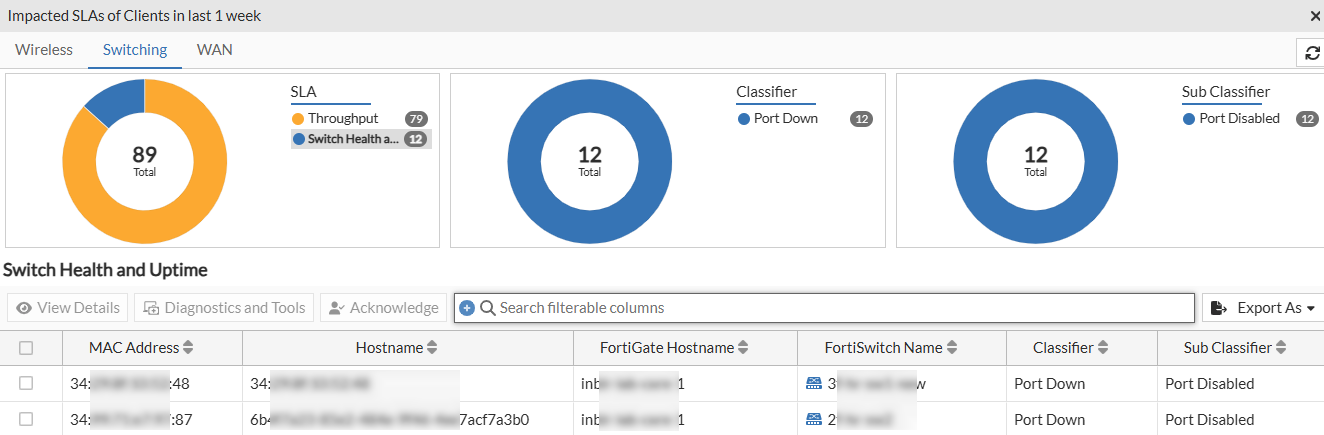Click the refresh icon at top right
The width and height of the screenshot is (1324, 435).
1312,53
